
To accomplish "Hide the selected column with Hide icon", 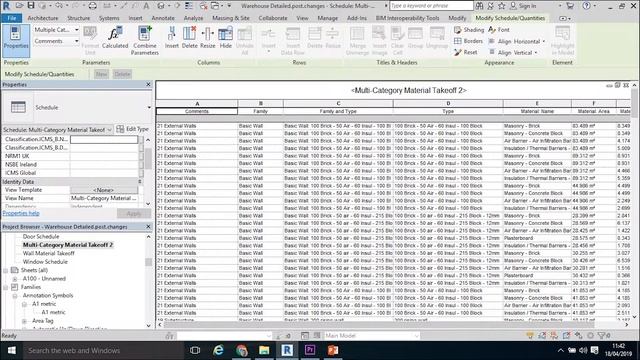I will click(225, 38).
